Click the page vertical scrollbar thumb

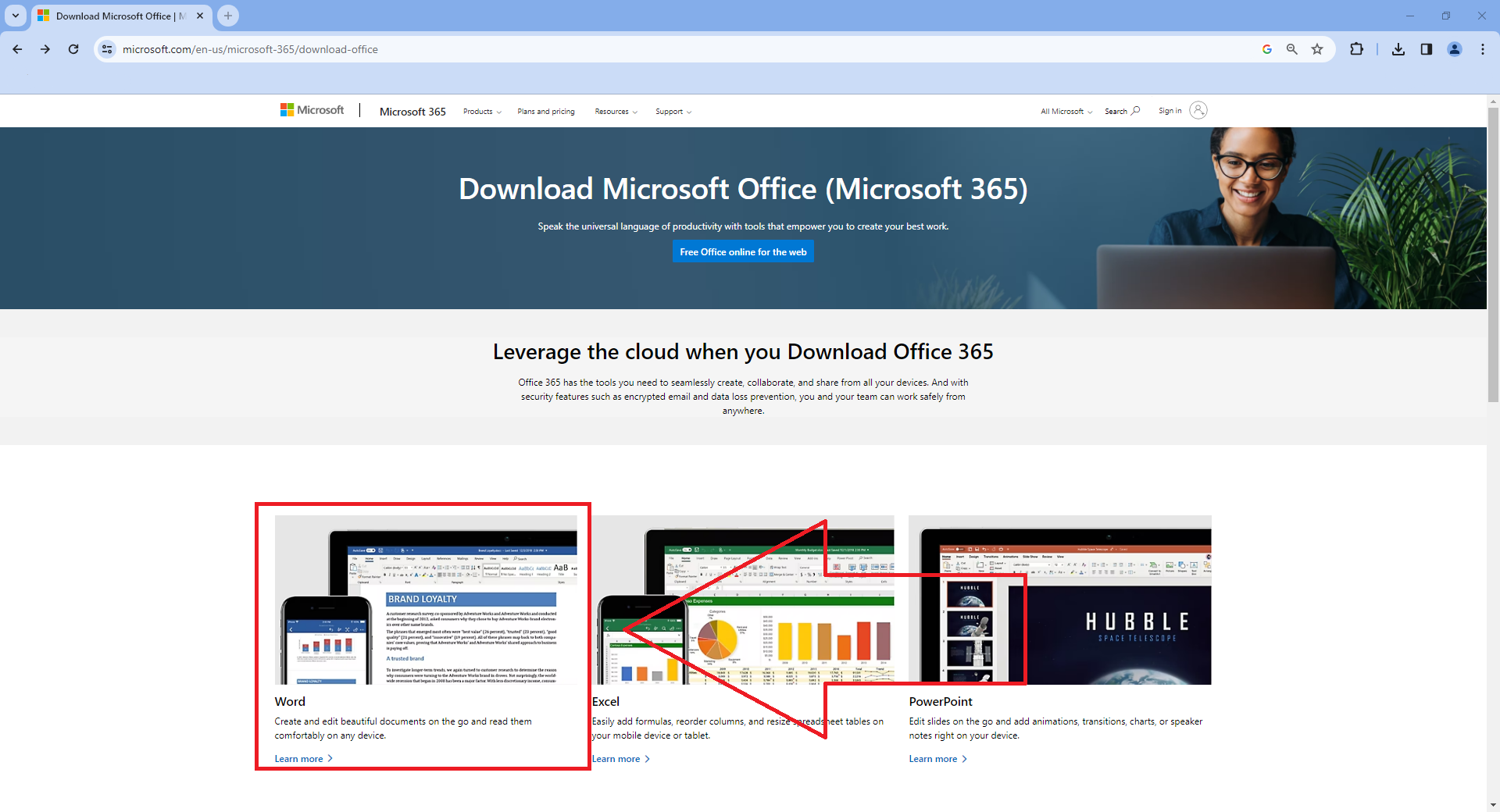point(1493,255)
